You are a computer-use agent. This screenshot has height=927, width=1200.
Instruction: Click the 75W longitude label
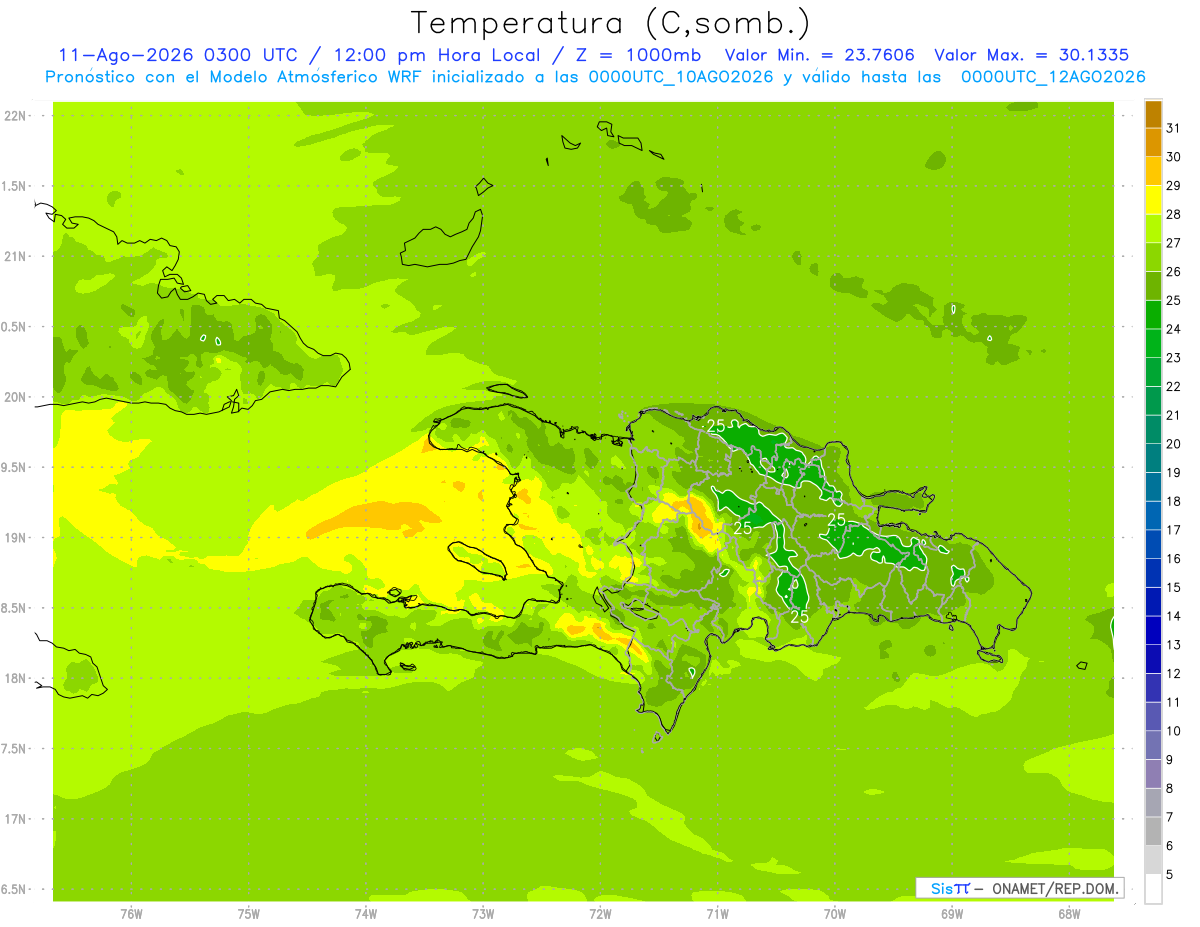pyautogui.click(x=248, y=914)
